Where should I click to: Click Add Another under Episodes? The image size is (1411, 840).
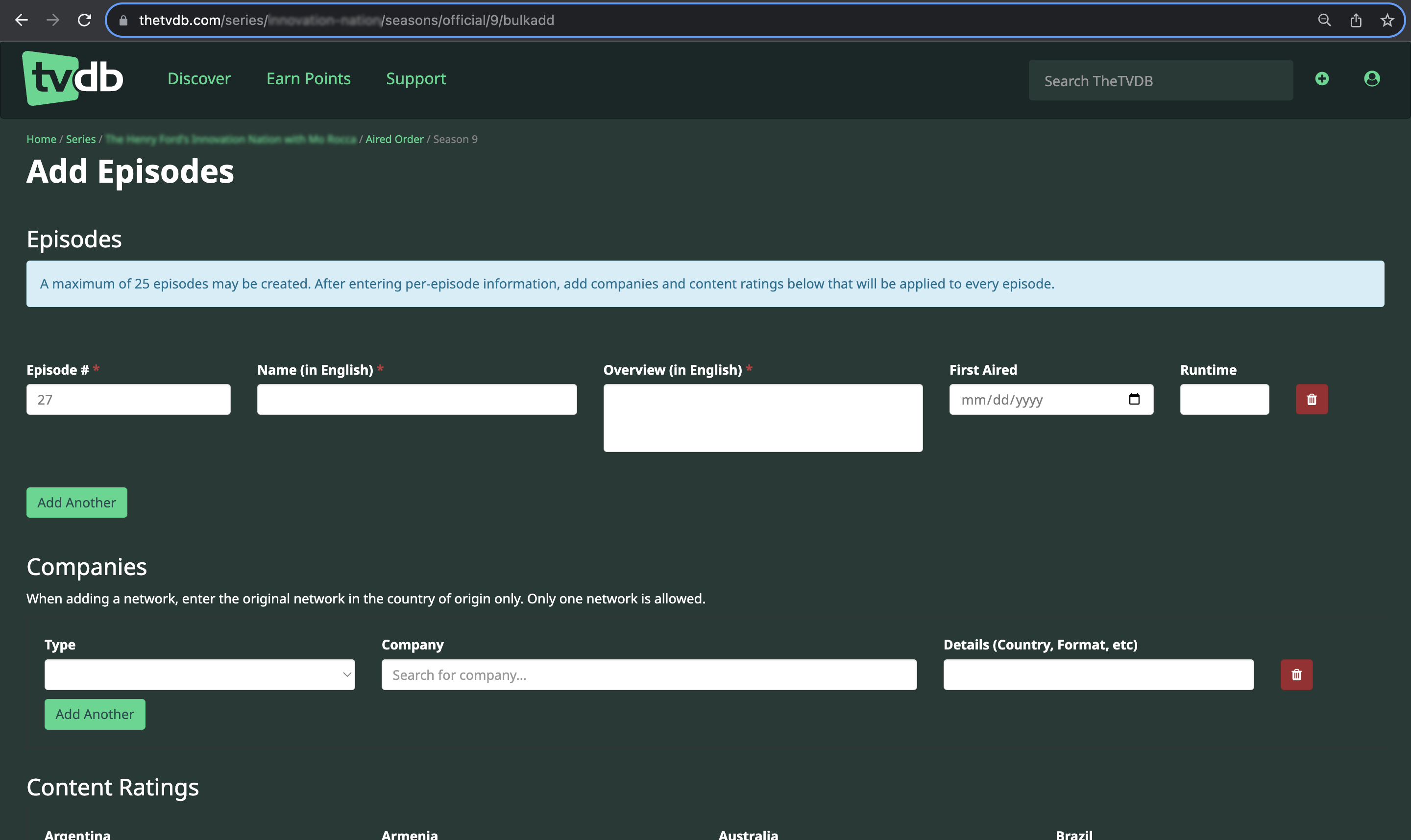click(x=76, y=502)
